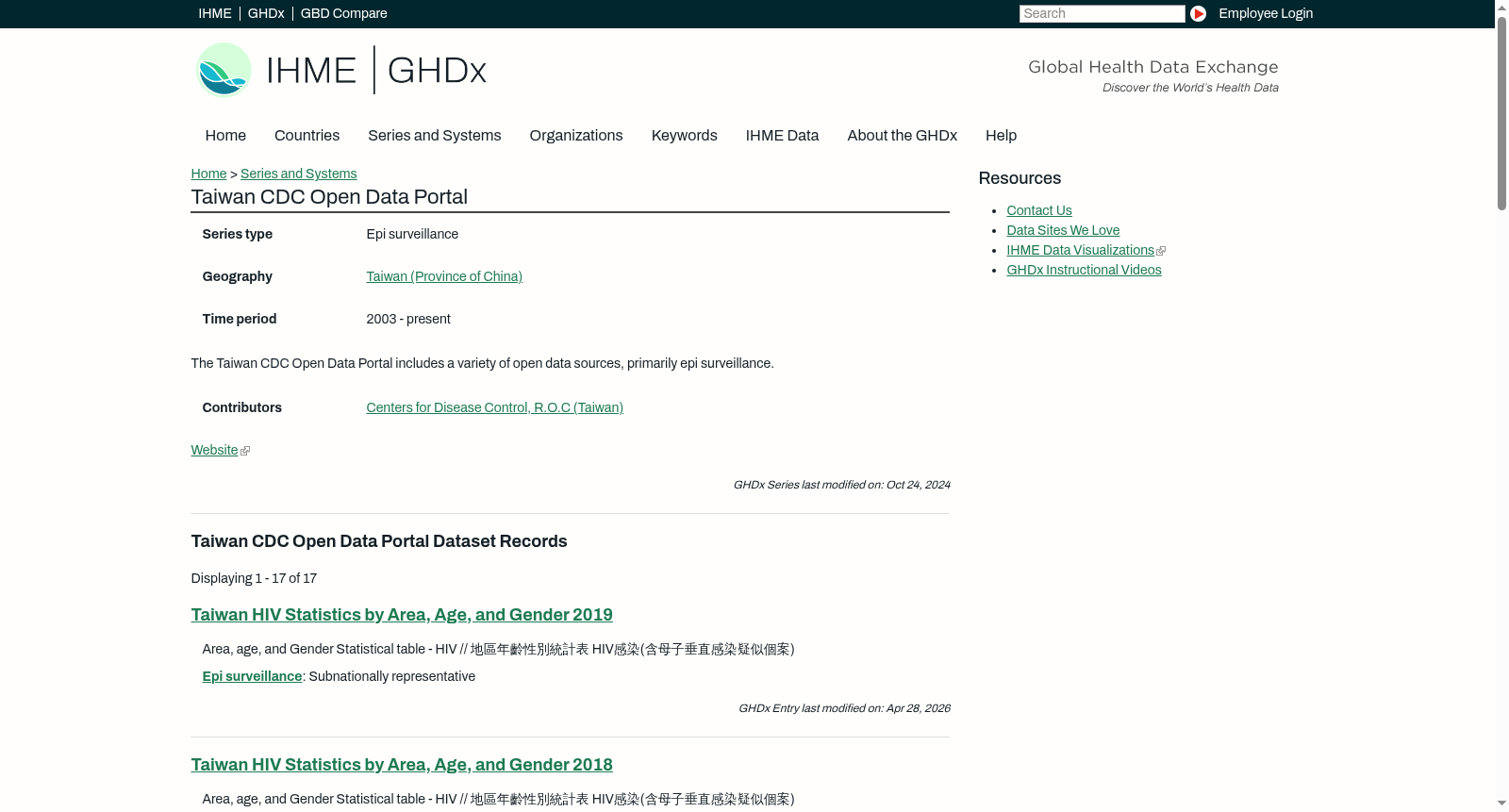Click 'Displaying 1 - 17 of 17' text
The height and width of the screenshot is (812, 1509).
pyautogui.click(x=254, y=578)
